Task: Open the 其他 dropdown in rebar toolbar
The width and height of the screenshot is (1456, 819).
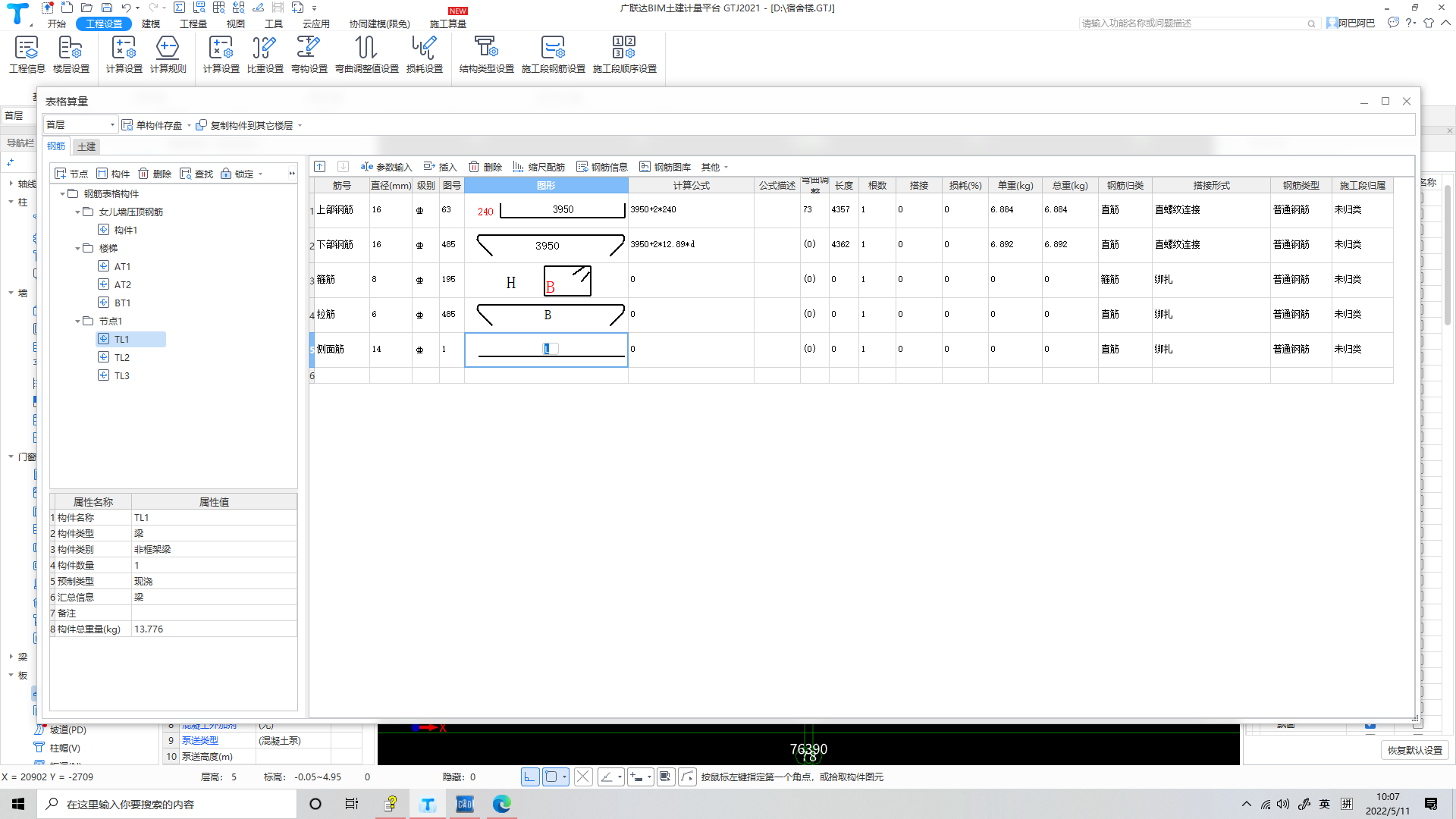Action: 714,167
